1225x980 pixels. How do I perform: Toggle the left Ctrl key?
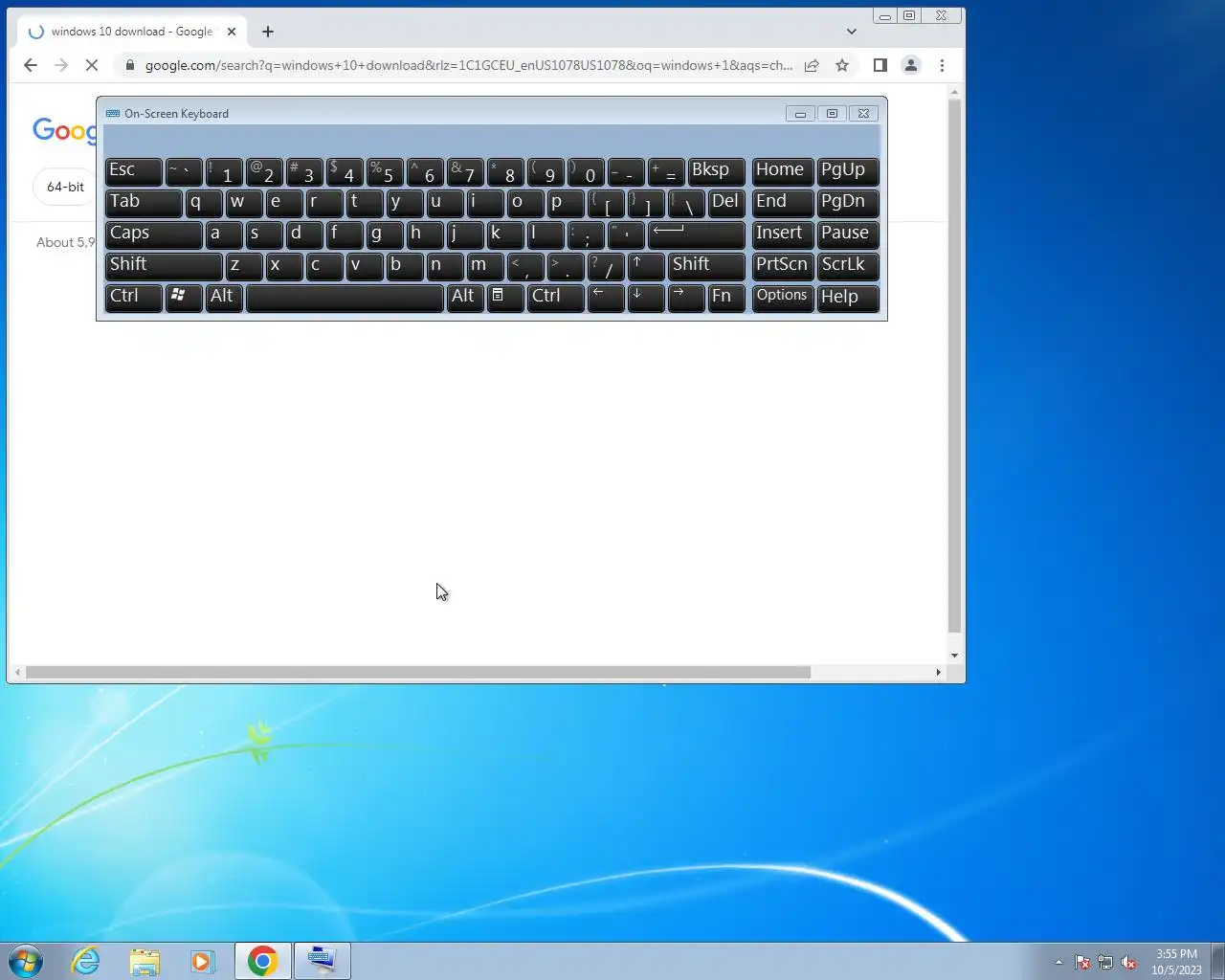133,298
